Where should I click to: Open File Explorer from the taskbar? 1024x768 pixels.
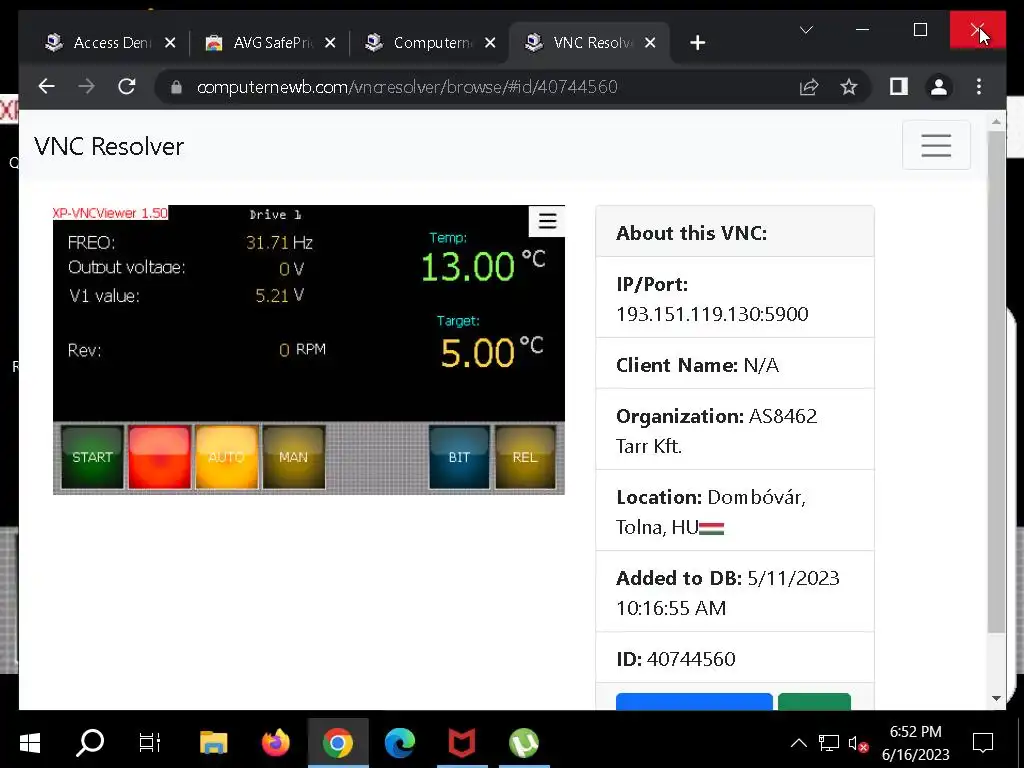[x=213, y=743]
